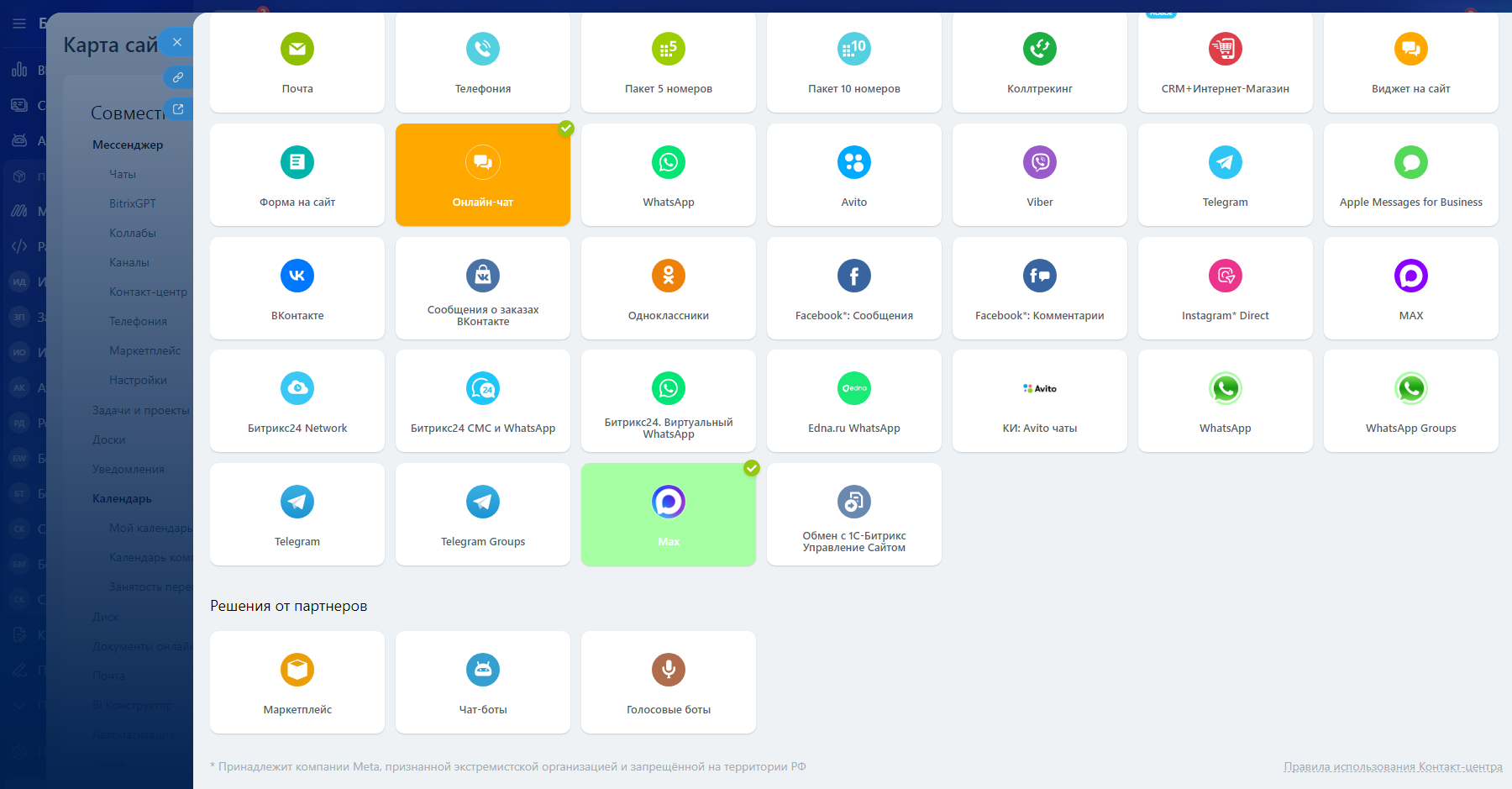Click the WhatsApp icon beside the Avito tile

coord(669,162)
